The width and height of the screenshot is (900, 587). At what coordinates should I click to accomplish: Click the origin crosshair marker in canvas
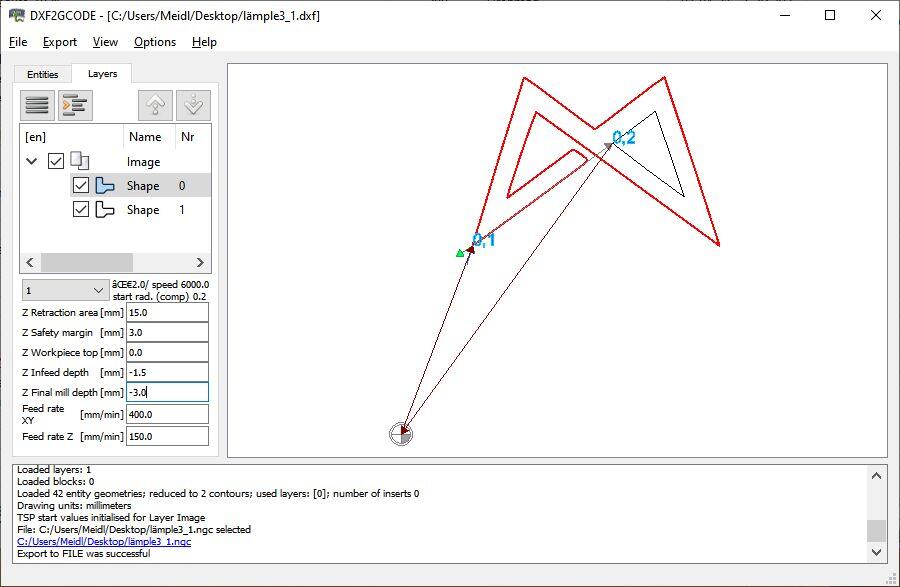pos(400,433)
